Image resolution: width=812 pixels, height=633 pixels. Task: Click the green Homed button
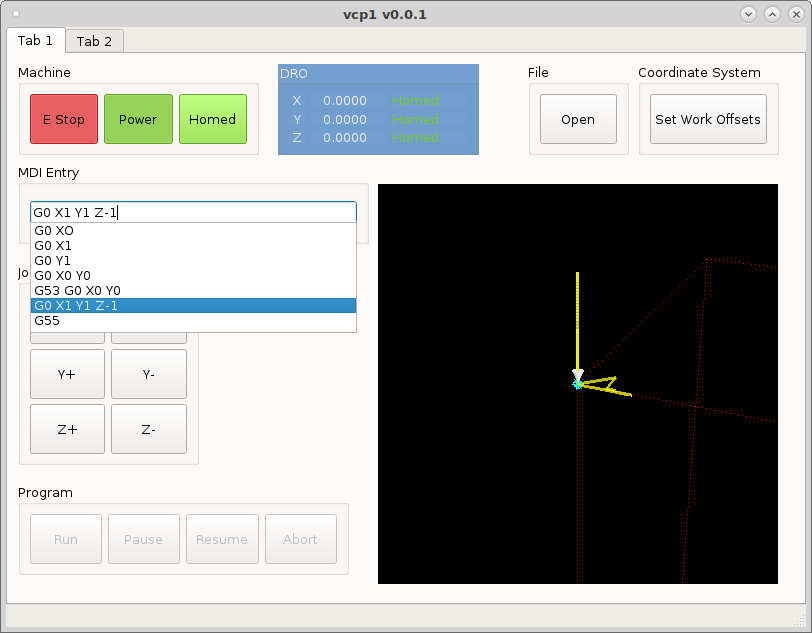(x=213, y=119)
